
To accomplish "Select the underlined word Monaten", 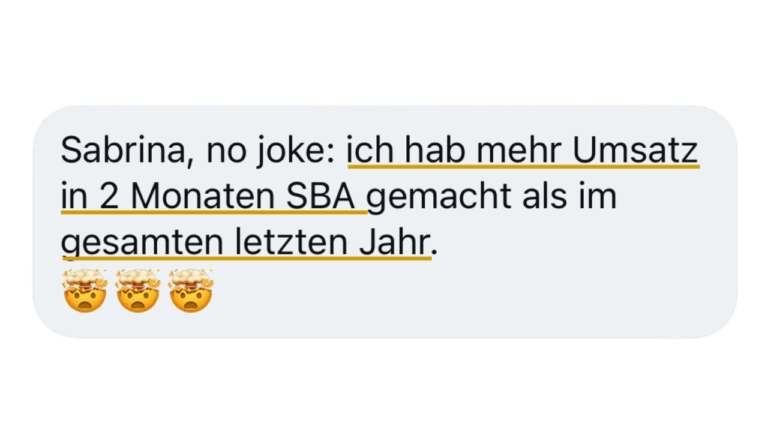I will (203, 196).
